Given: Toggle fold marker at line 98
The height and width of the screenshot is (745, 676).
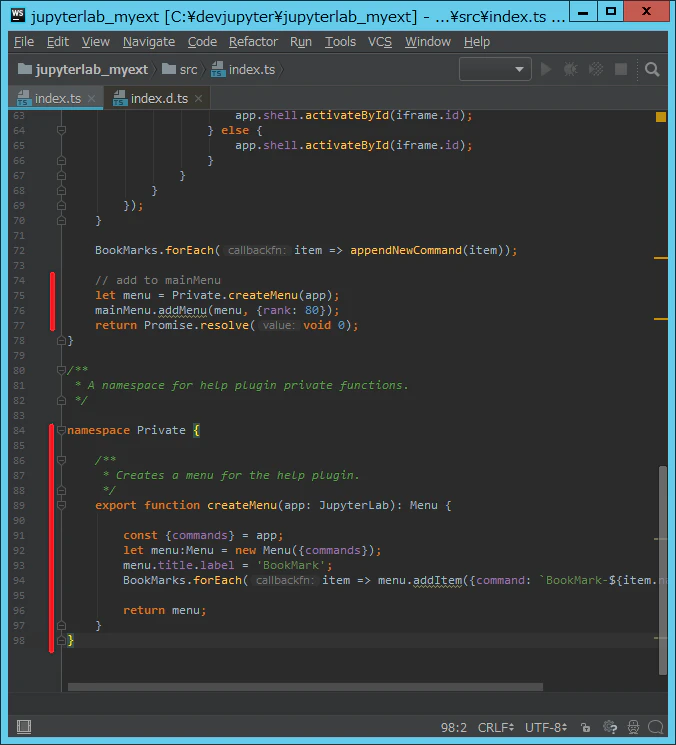Looking at the screenshot, I should coord(61,641).
